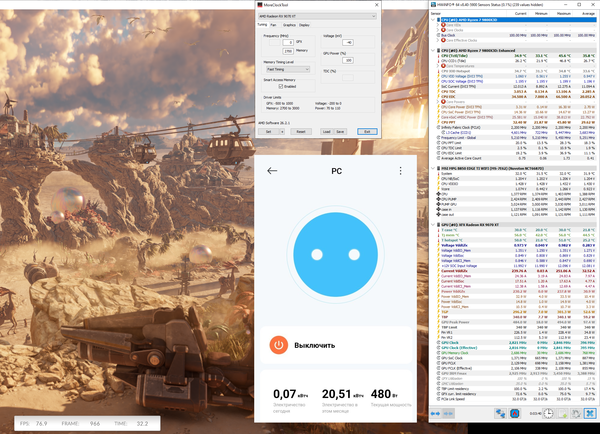600x434 pixels.
Task: Open the three-dot menu in PC panel
Action: click(x=400, y=171)
